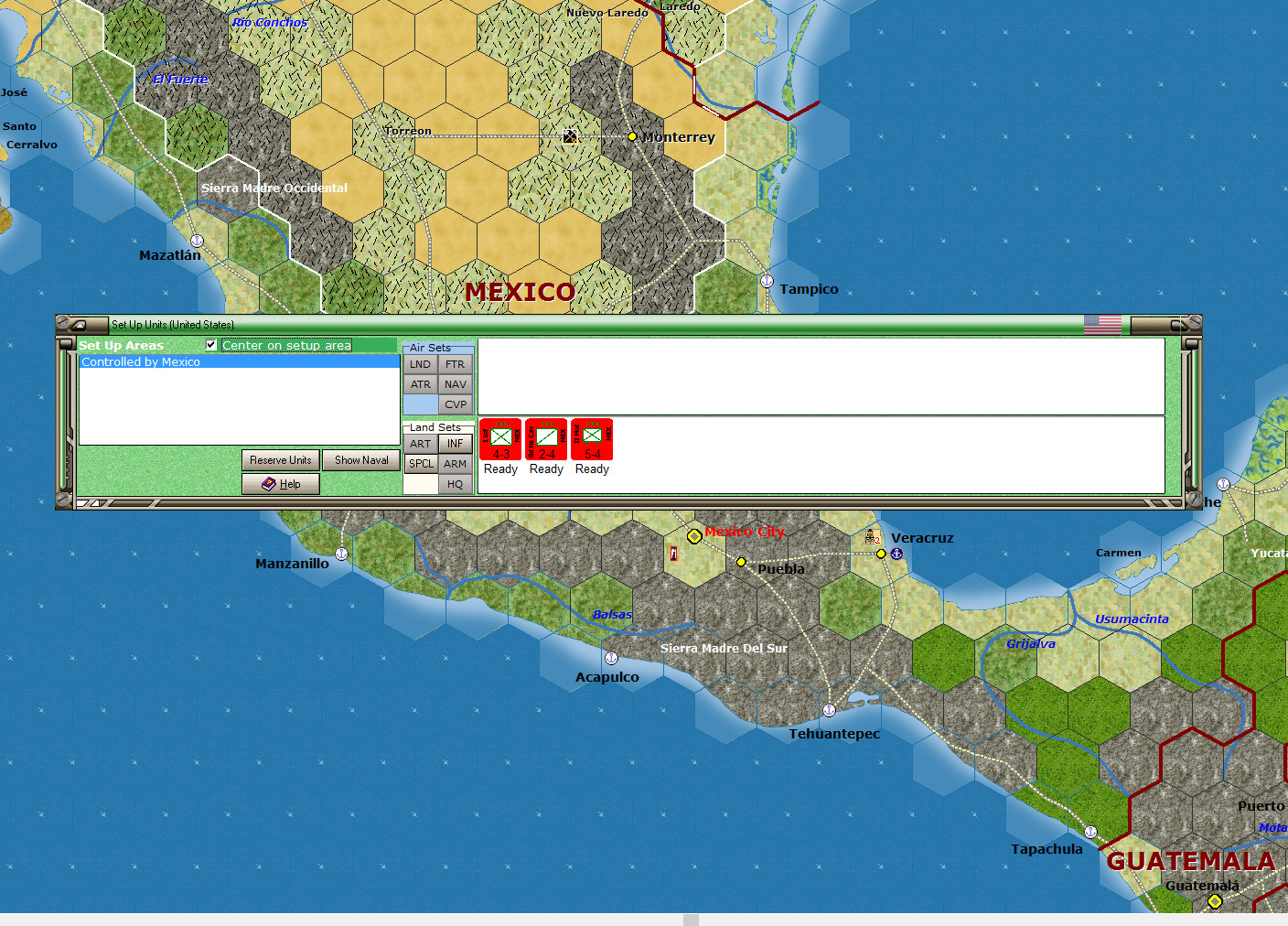1288x926 pixels.
Task: Click the Tehuantepec port marker
Action: tap(829, 710)
